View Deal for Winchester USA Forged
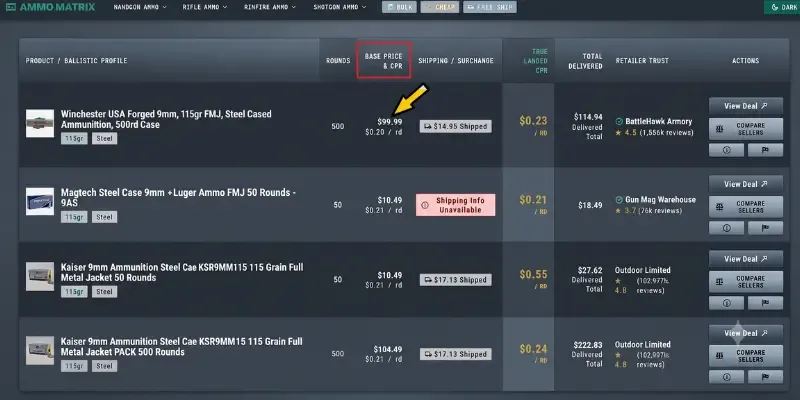 [745, 106]
